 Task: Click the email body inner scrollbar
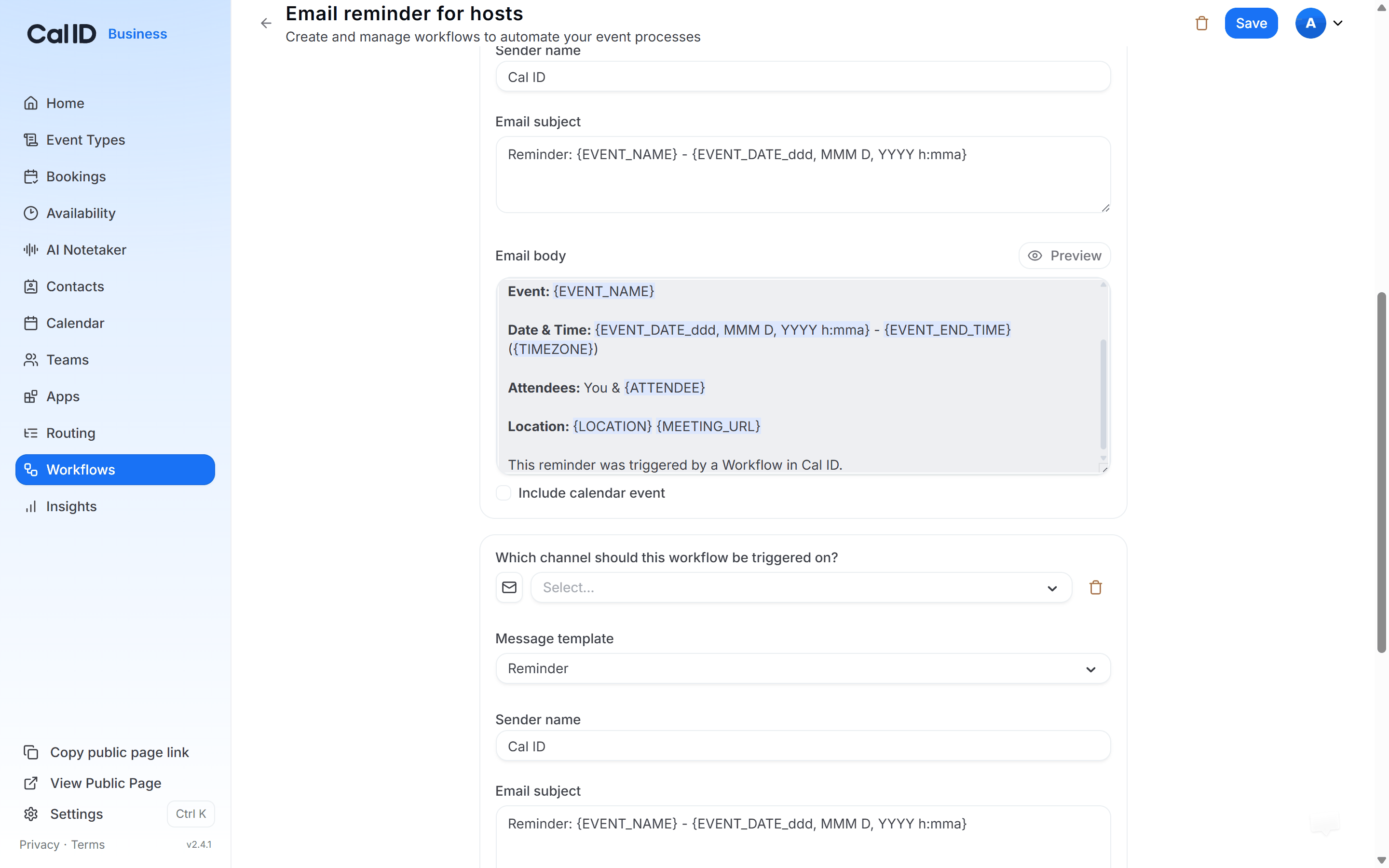1103,394
